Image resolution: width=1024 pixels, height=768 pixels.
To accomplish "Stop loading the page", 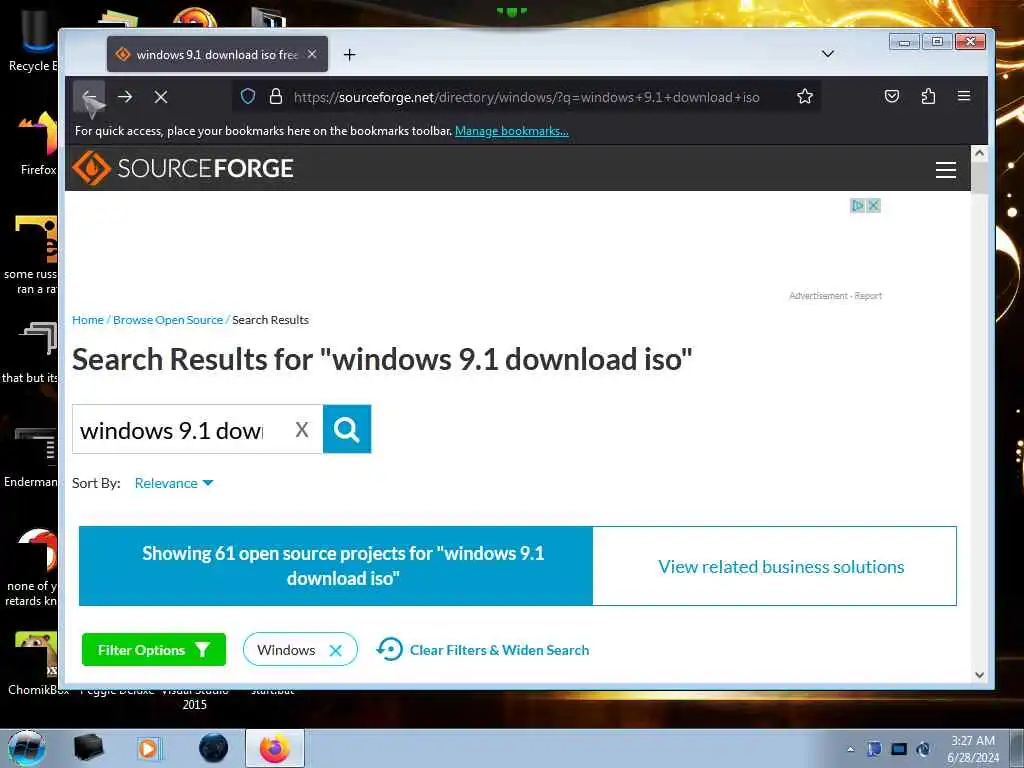I will point(161,97).
